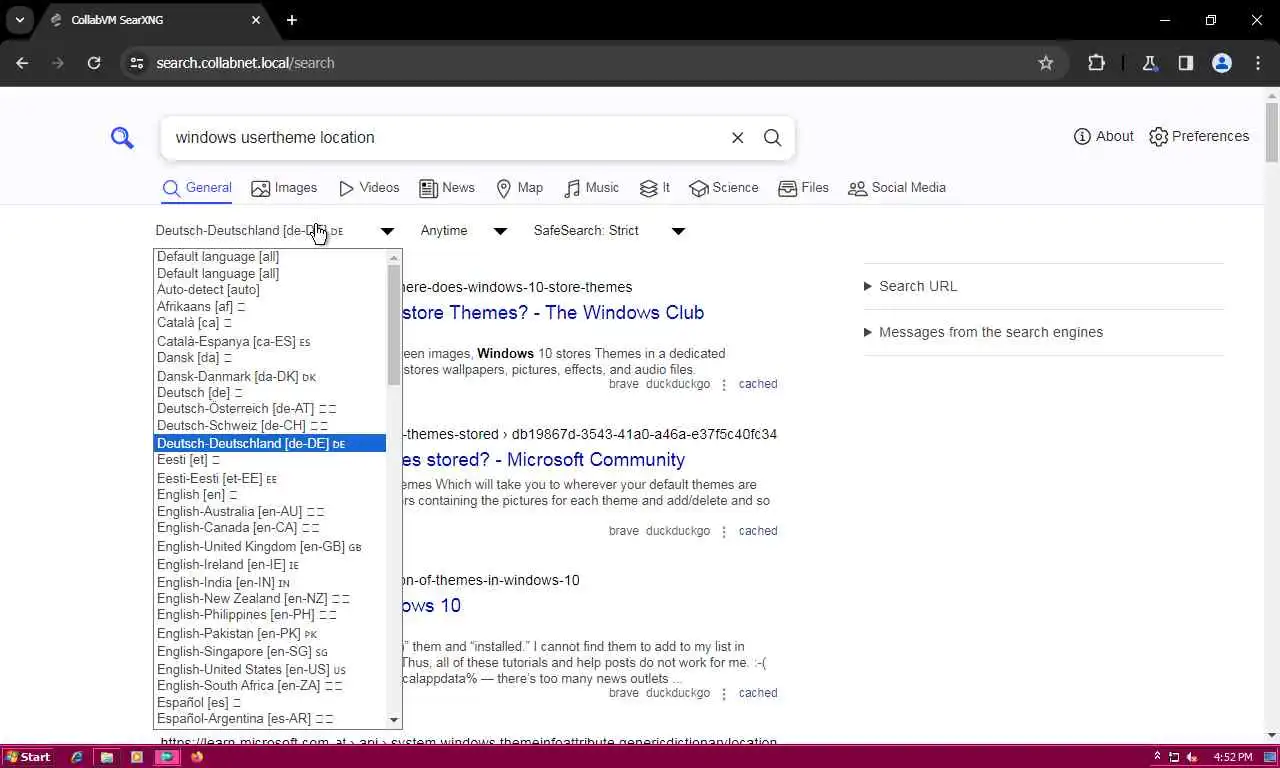Choose Auto-detect [auto] language
Screen dimensions: 1280x768
(x=270, y=290)
